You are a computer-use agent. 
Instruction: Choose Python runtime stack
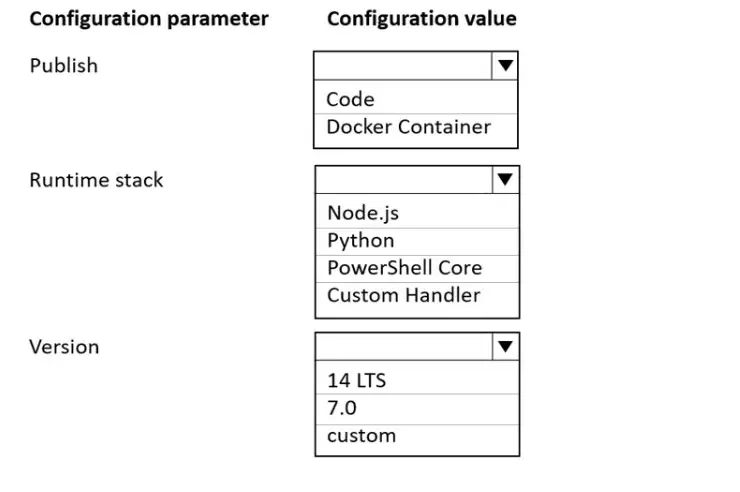tap(361, 241)
